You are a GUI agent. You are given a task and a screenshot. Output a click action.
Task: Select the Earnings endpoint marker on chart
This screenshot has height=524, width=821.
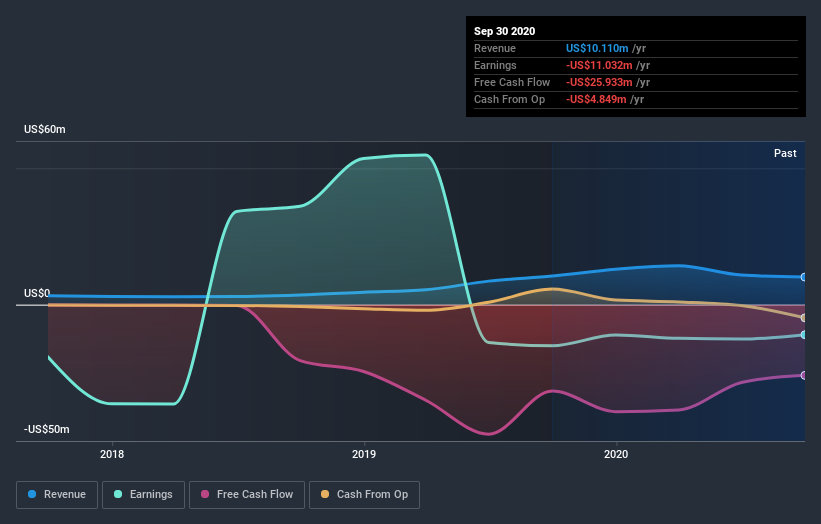(803, 335)
